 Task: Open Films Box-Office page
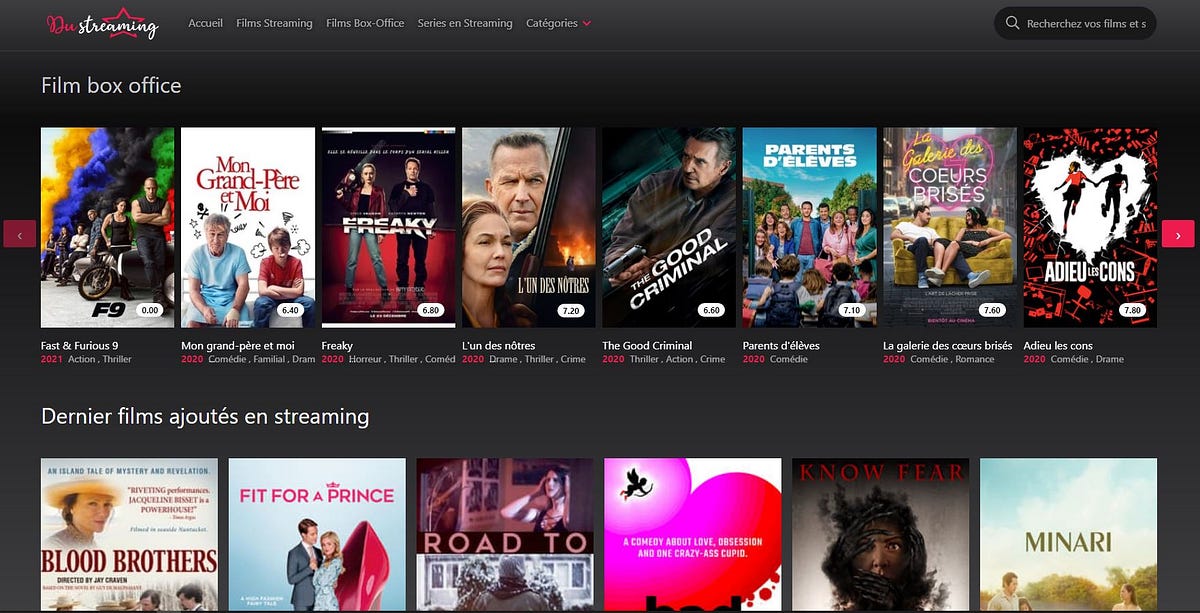365,23
